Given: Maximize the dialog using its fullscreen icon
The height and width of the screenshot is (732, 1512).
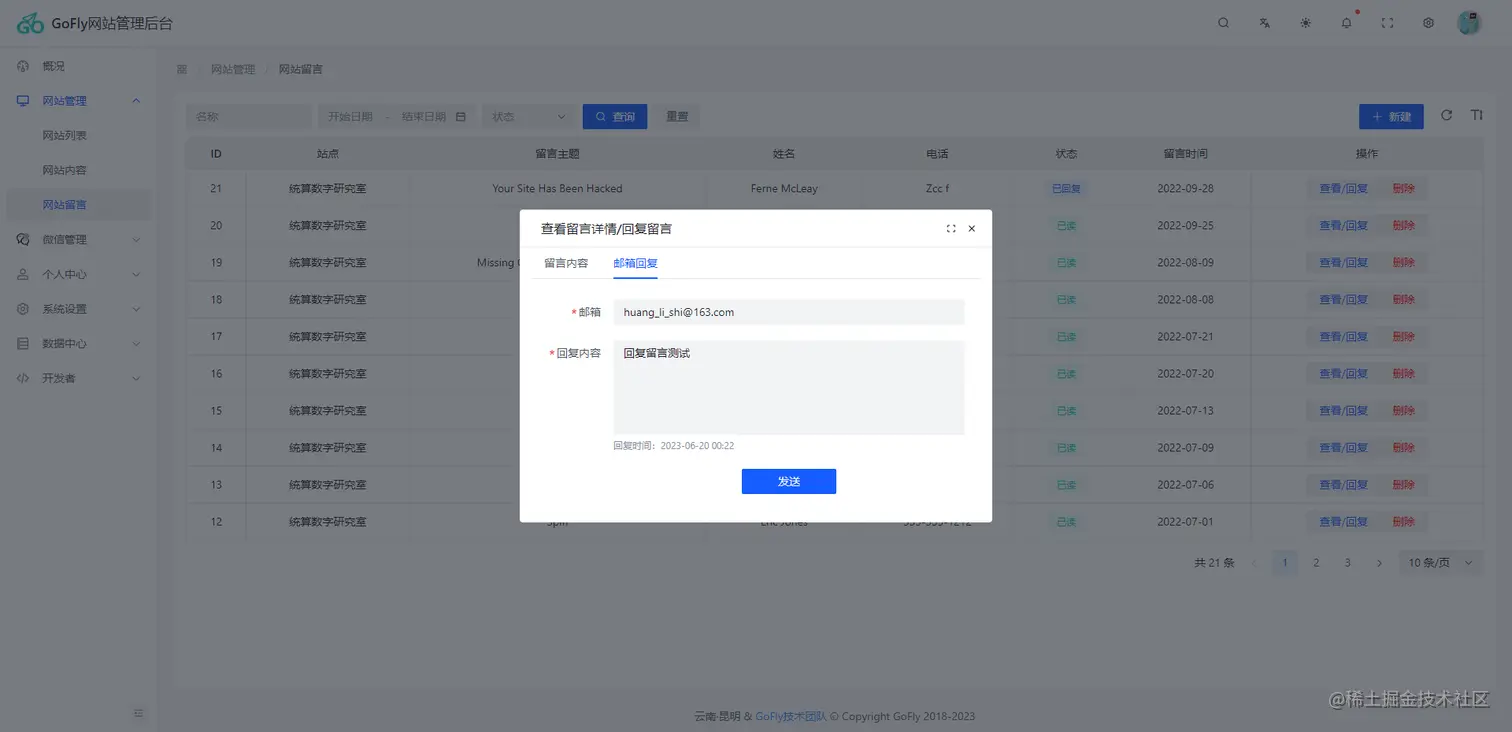Looking at the screenshot, I should (951, 229).
